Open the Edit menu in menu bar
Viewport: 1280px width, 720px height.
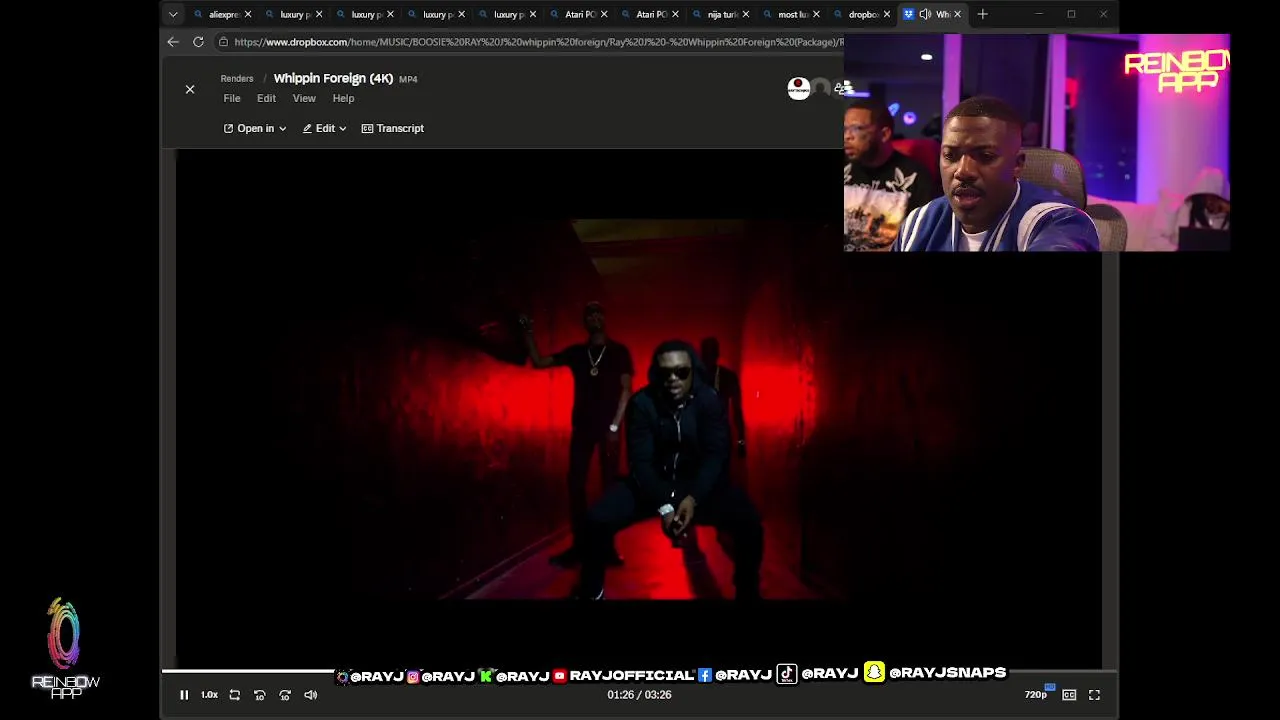pos(266,98)
